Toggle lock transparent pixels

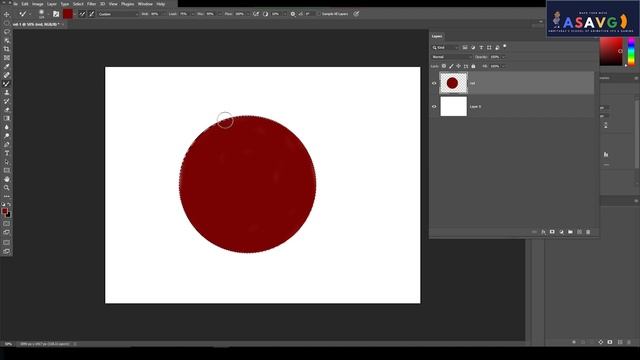click(x=444, y=66)
